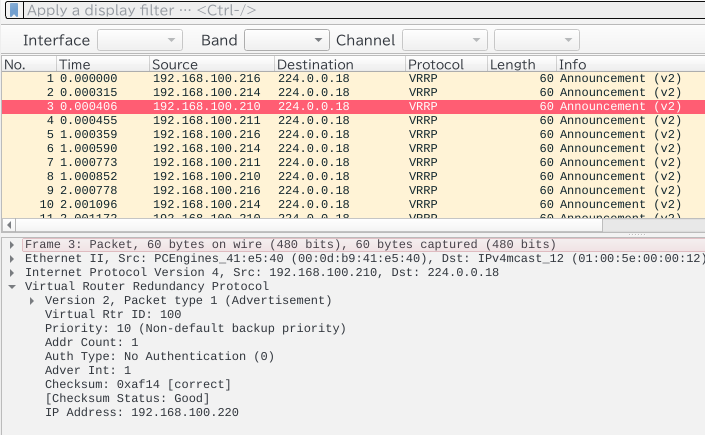Click the display filter bookmark icon
705x435 pixels.
click(x=14, y=10)
